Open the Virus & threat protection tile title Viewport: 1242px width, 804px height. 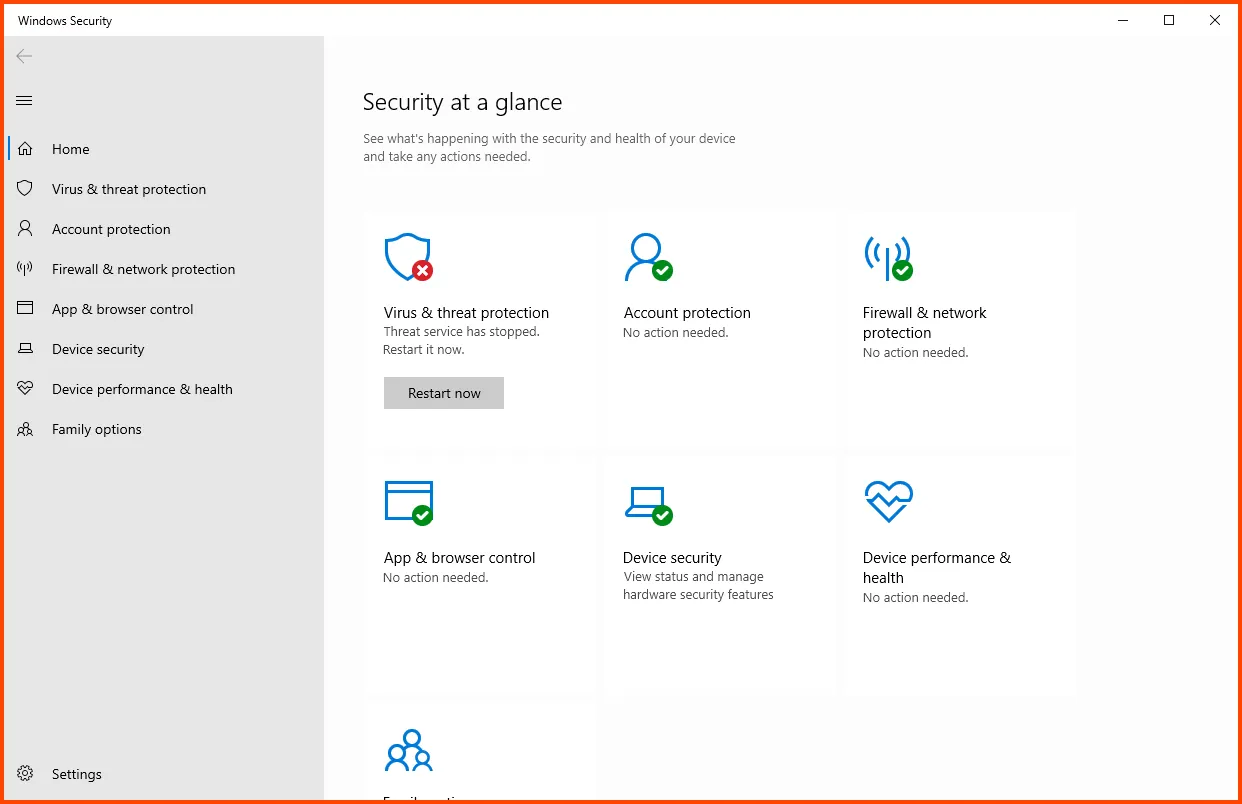click(x=466, y=313)
